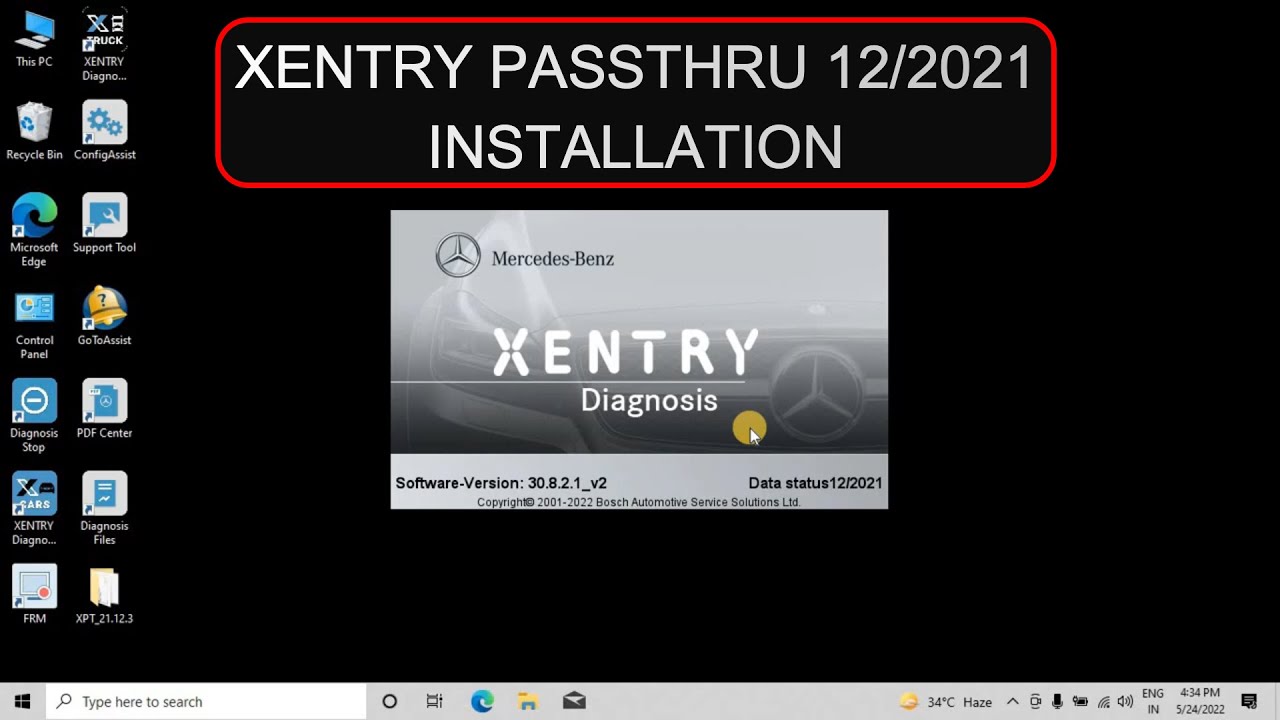Open the Support Tool shortcut

[x=104, y=224]
